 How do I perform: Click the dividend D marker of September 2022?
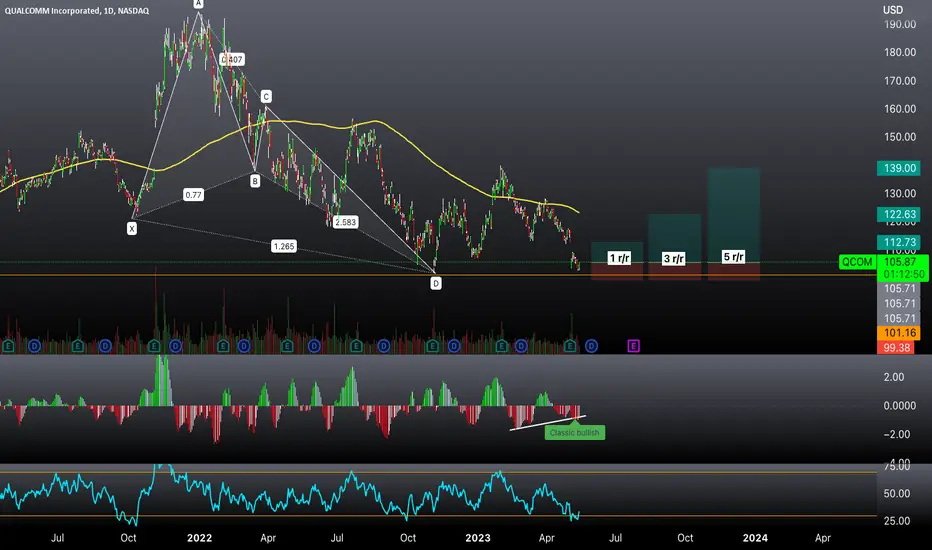[383, 345]
